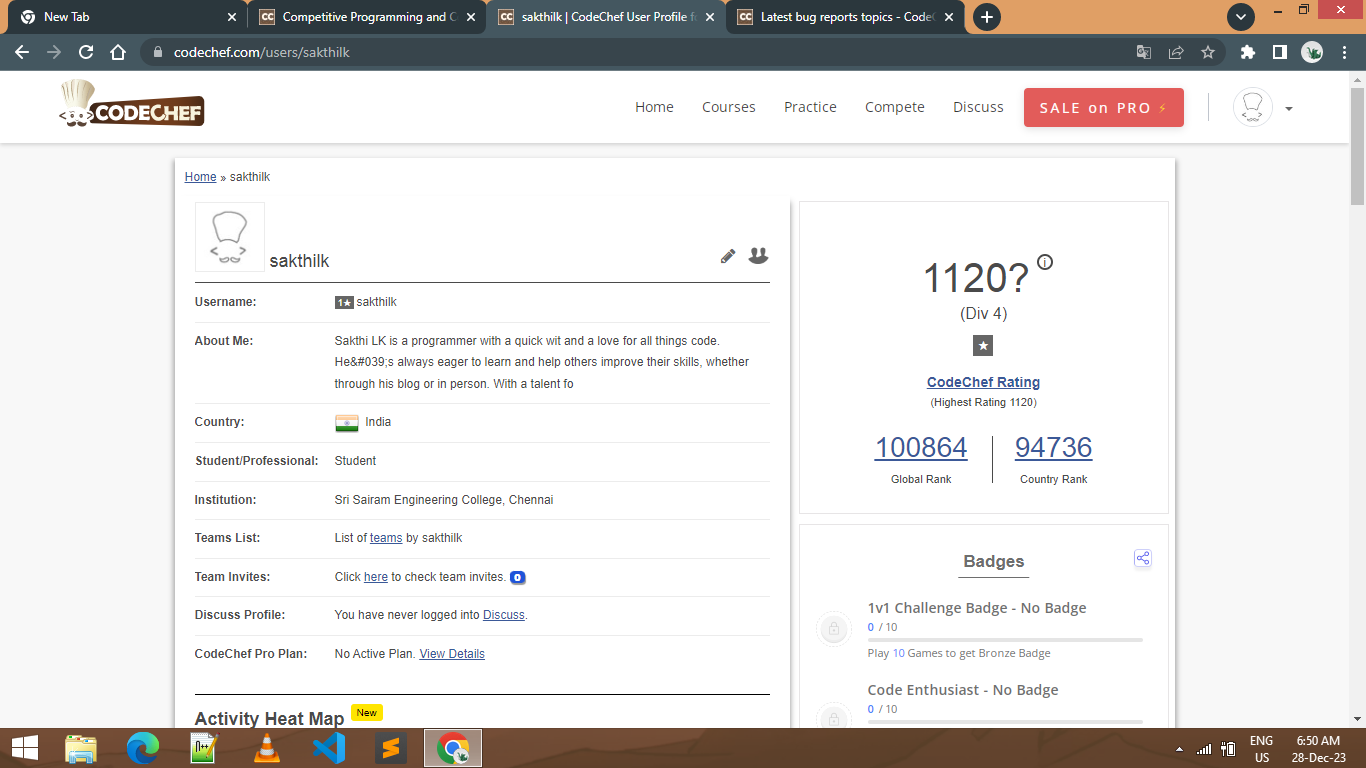Open the Courses nav menu item

tap(729, 107)
